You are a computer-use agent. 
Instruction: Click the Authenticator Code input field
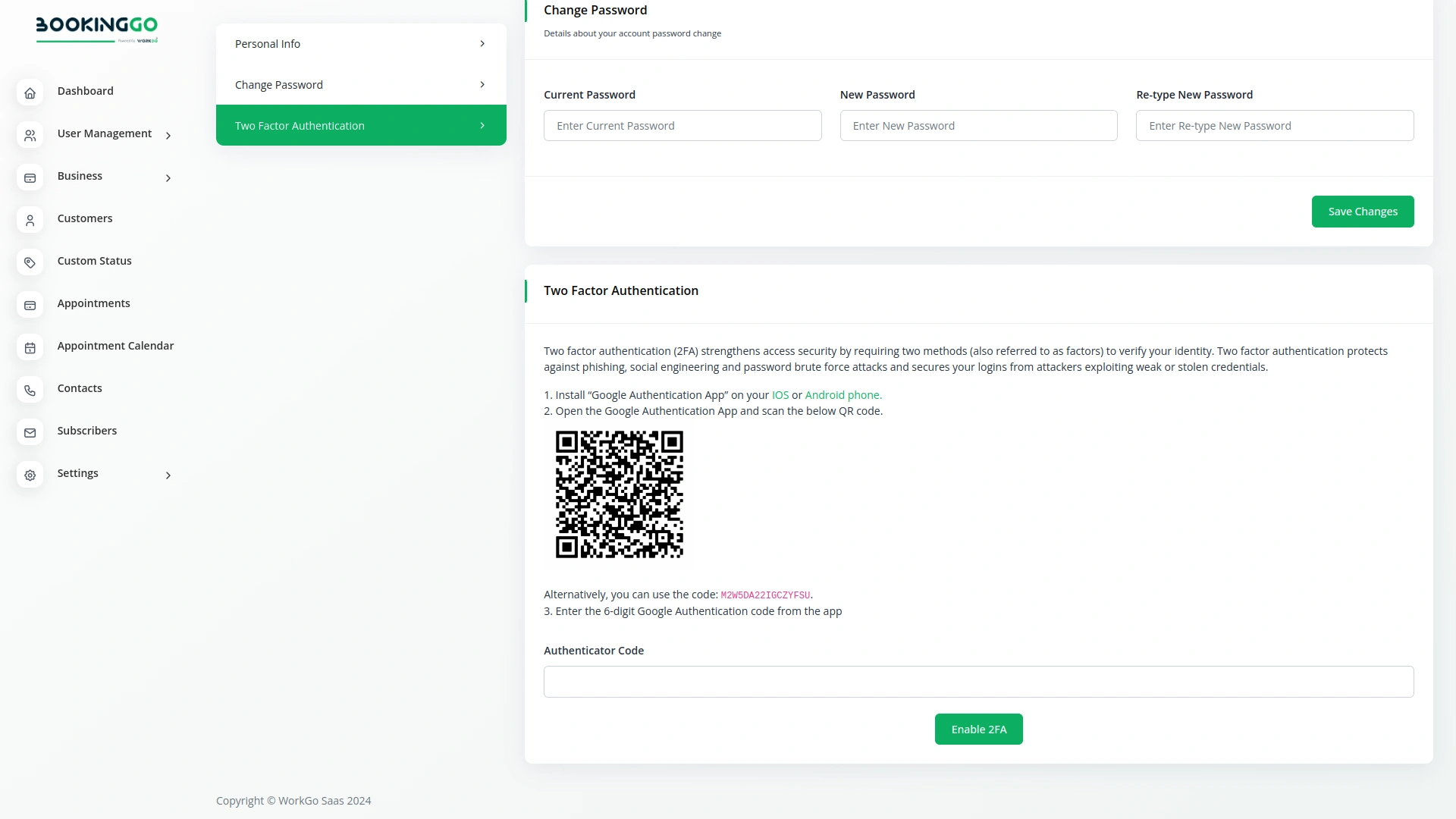click(x=978, y=681)
